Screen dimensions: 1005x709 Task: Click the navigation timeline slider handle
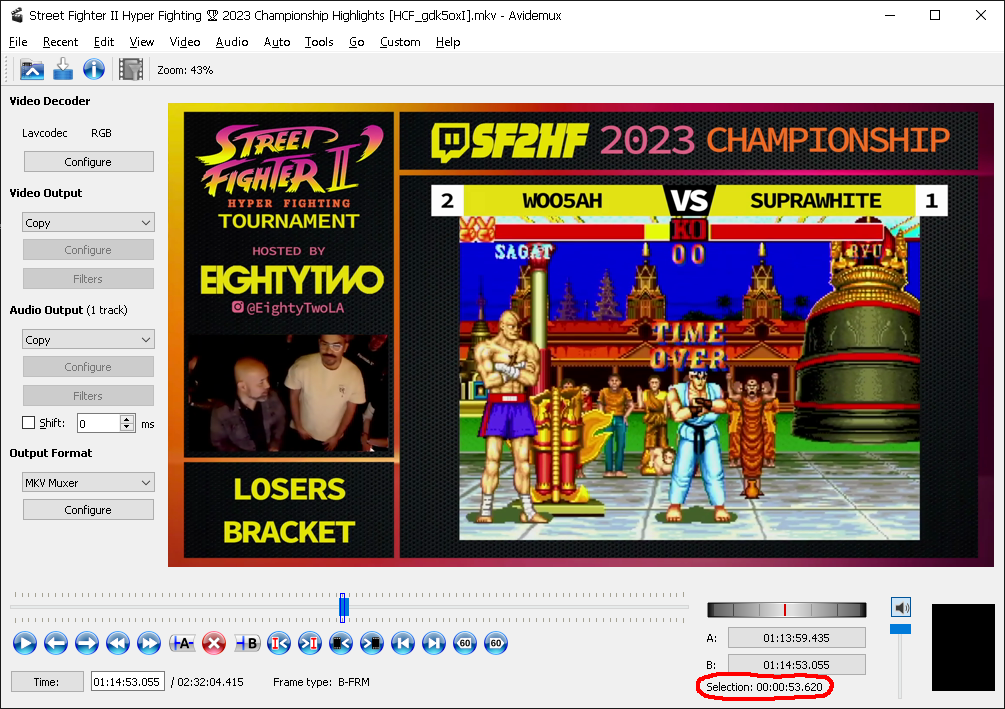point(344,607)
